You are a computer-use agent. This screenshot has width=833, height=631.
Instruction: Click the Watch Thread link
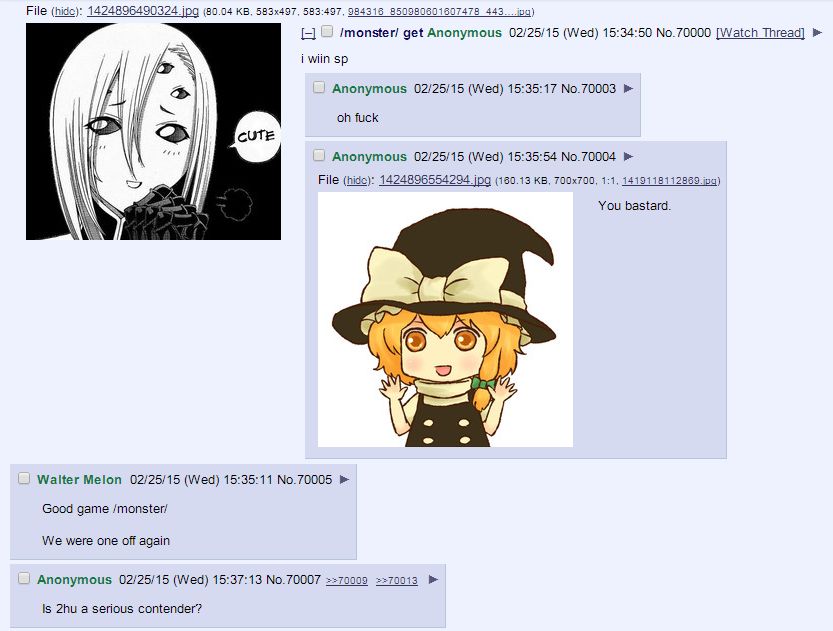pos(761,33)
